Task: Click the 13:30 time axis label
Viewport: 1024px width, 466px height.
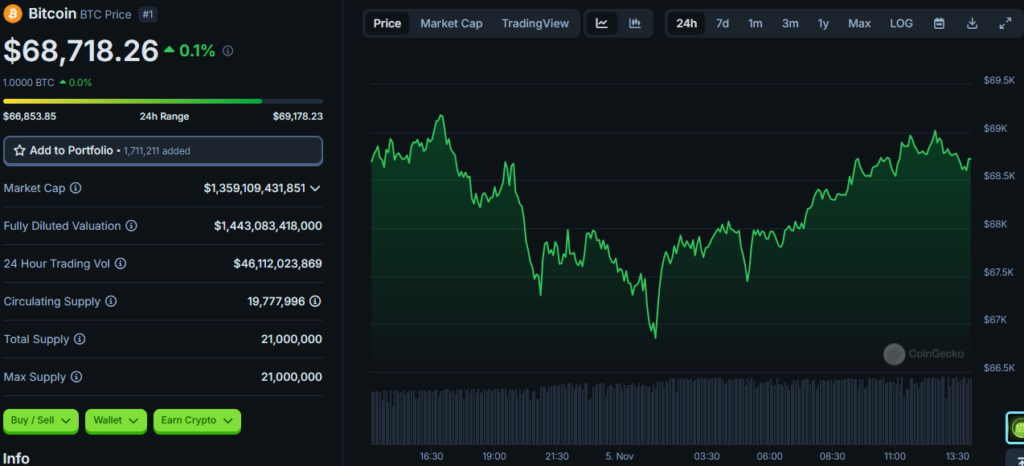Action: click(957, 456)
